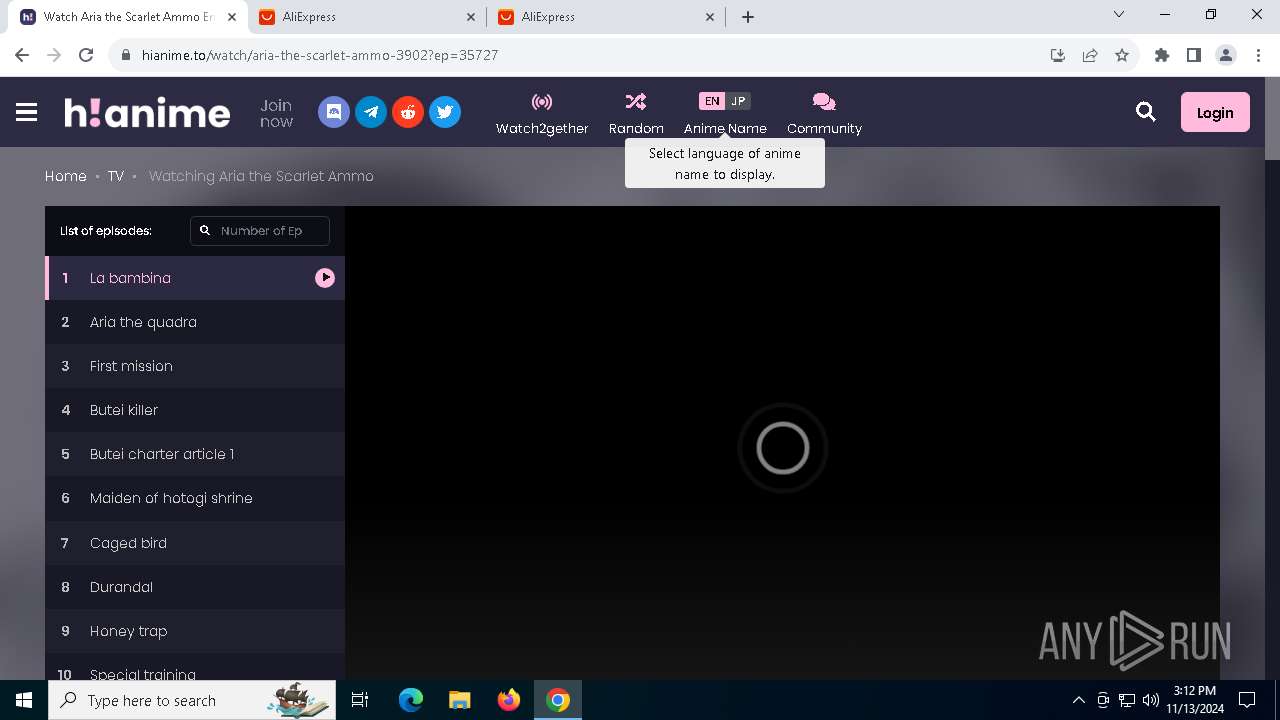Switch anime name language to JP
Screen dimensions: 1280x720
738,101
